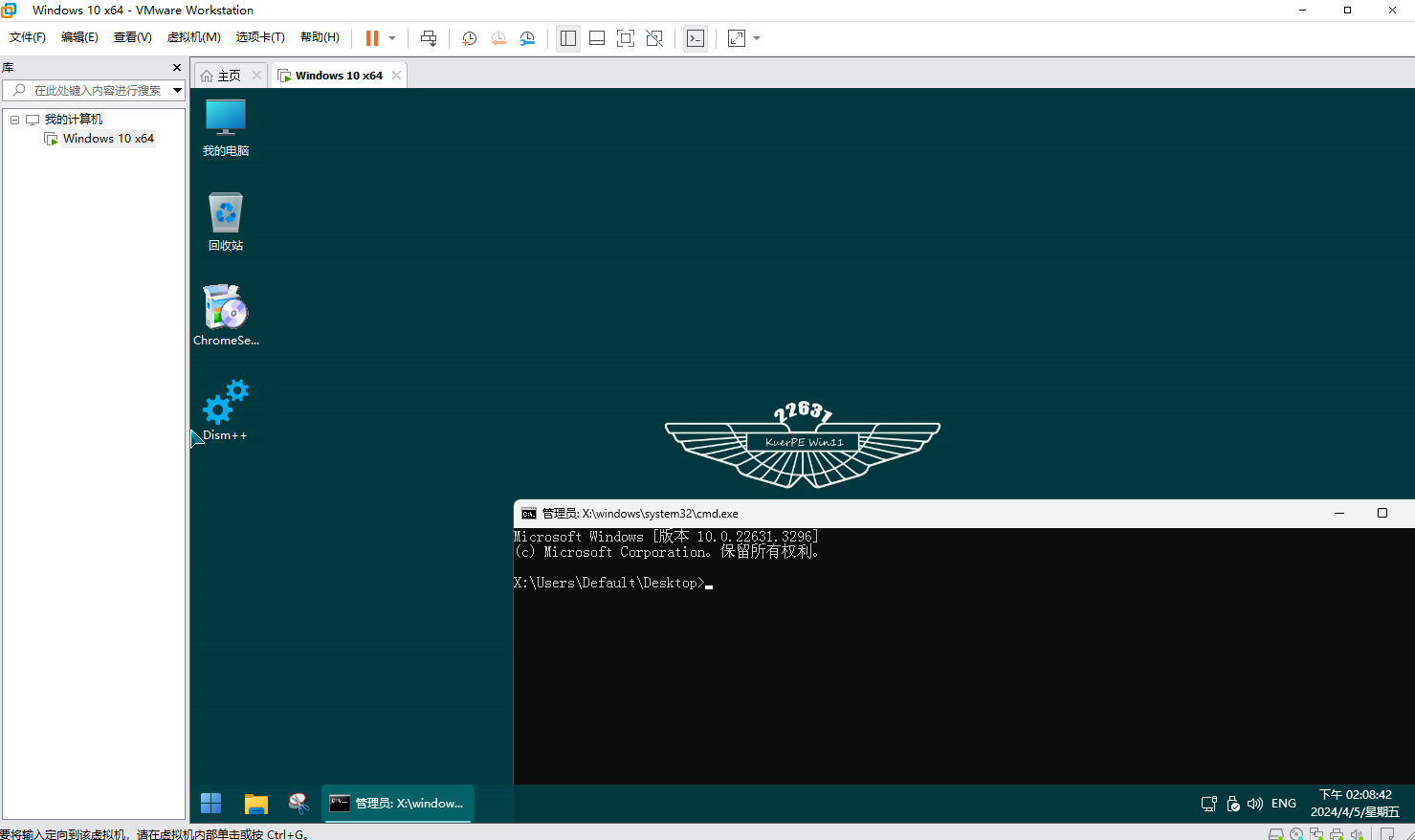Select the Dism++ desktop icon
The height and width of the screenshot is (840, 1415).
226,411
